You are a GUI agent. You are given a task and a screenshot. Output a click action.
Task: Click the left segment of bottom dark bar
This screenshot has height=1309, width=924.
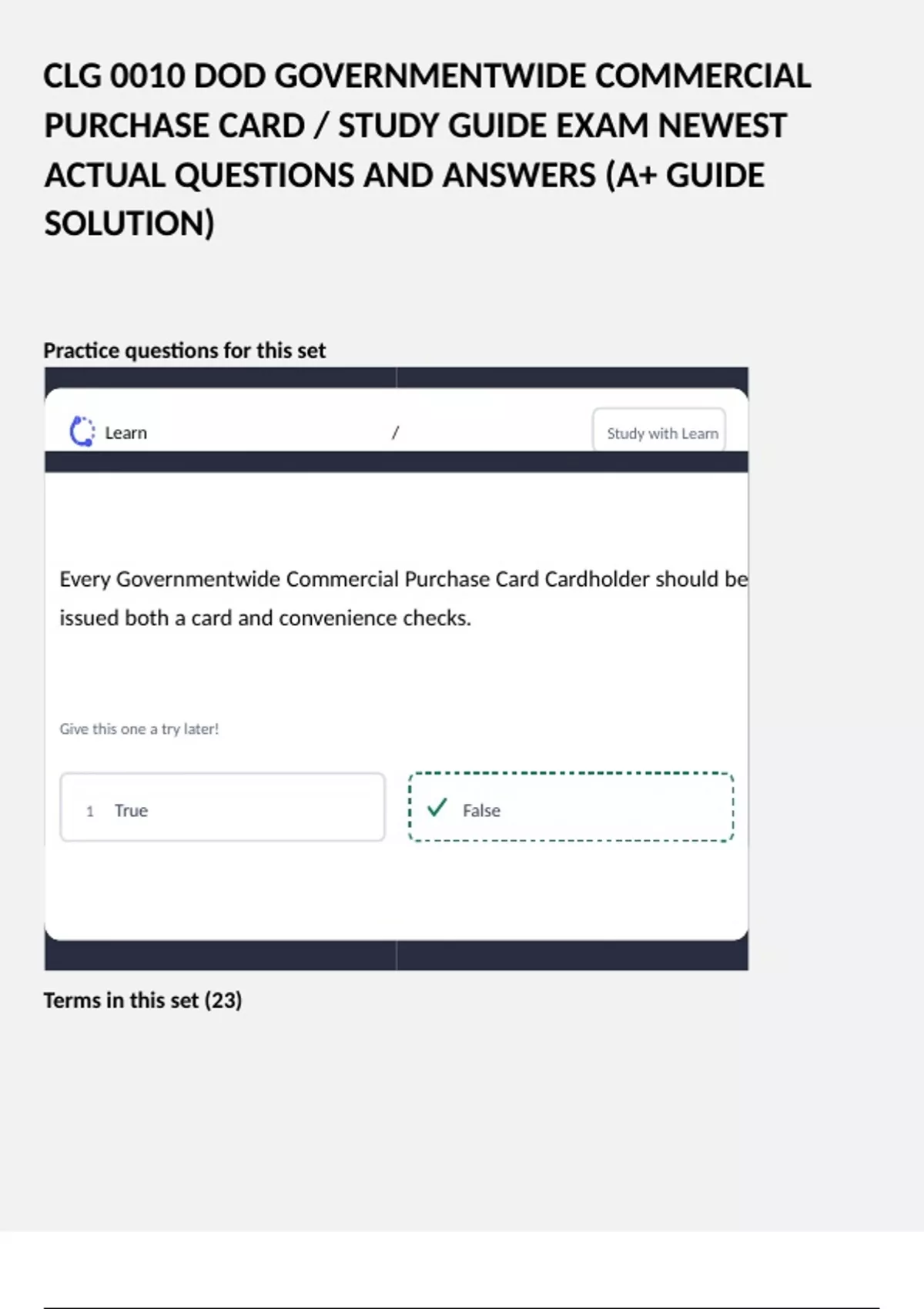click(x=220, y=956)
